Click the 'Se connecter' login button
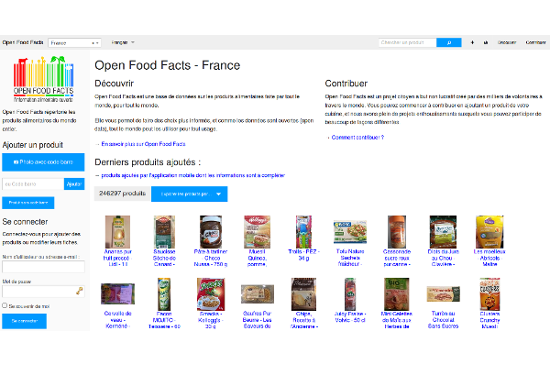Image resolution: width=550 pixels, height=367 pixels. (x=24, y=321)
